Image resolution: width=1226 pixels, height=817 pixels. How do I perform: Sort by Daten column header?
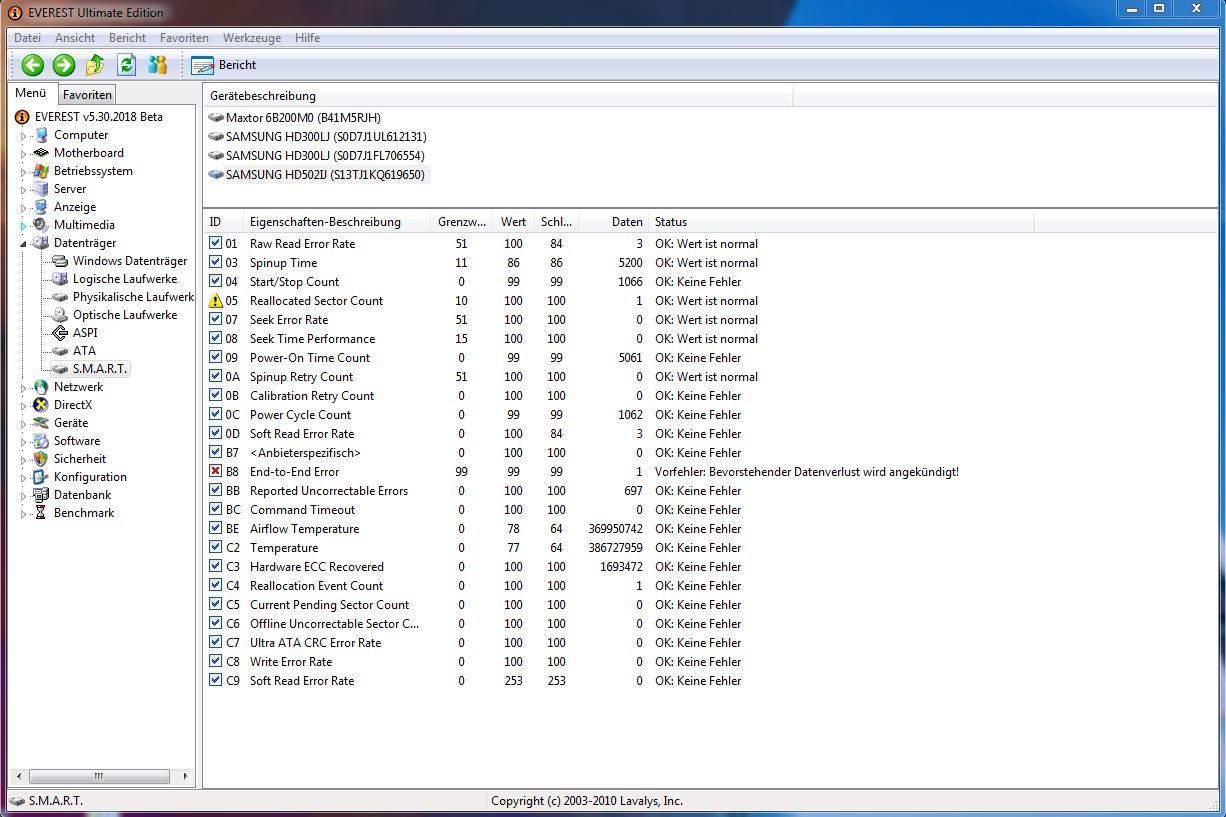[613, 222]
